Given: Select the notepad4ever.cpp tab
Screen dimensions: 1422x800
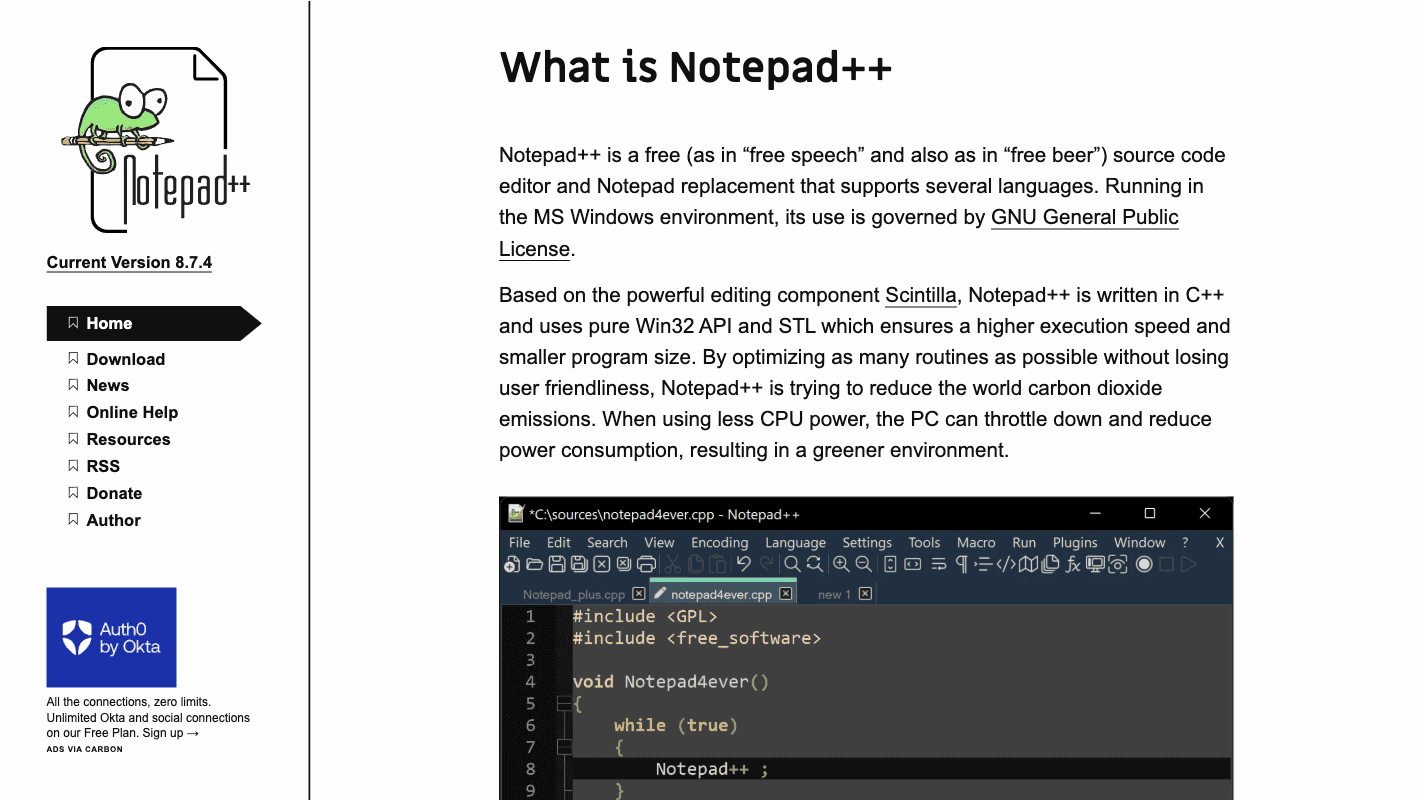Looking at the screenshot, I should coord(721,594).
